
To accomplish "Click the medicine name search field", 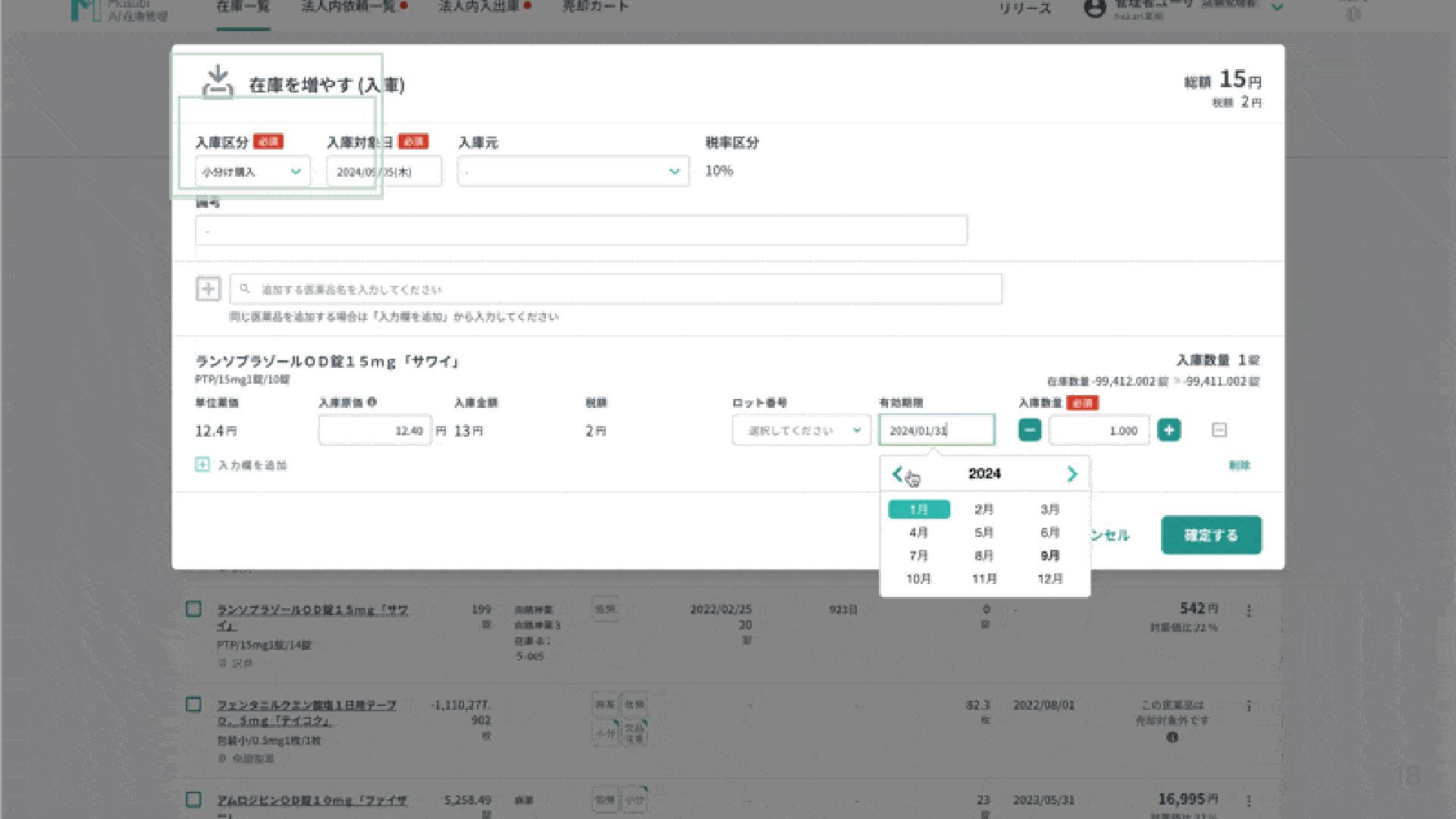I will pos(616,289).
